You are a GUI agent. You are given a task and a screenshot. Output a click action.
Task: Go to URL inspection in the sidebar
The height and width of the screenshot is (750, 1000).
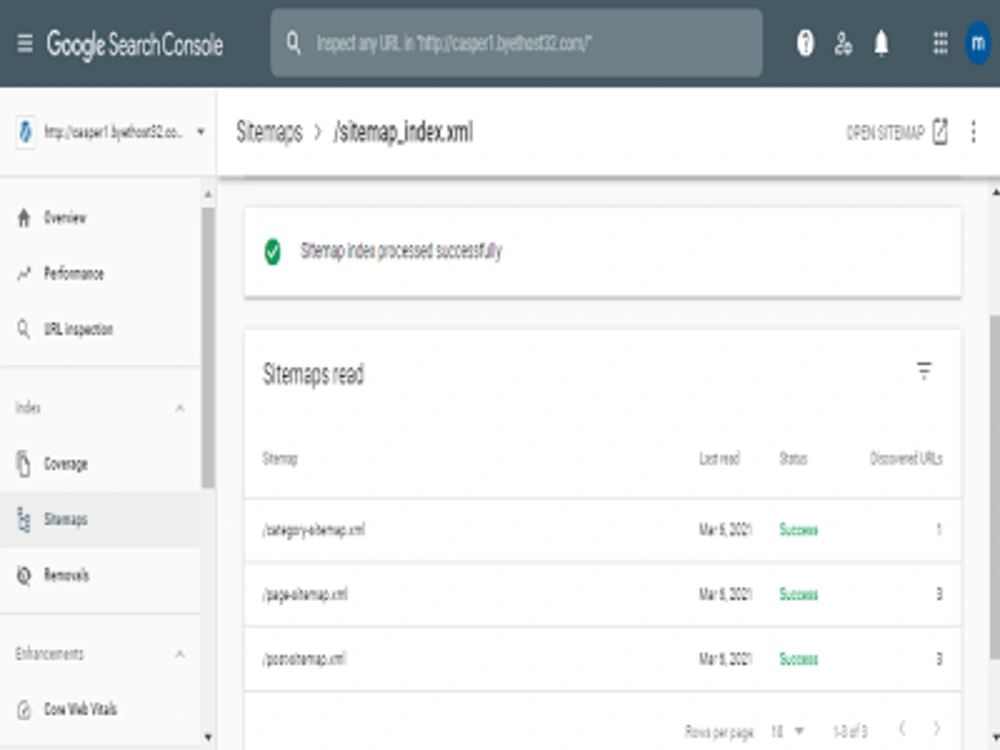pos(78,329)
